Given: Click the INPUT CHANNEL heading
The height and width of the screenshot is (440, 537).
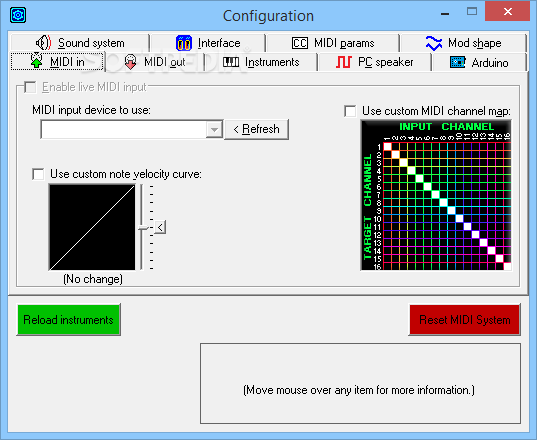Looking at the screenshot, I should coord(447,126).
